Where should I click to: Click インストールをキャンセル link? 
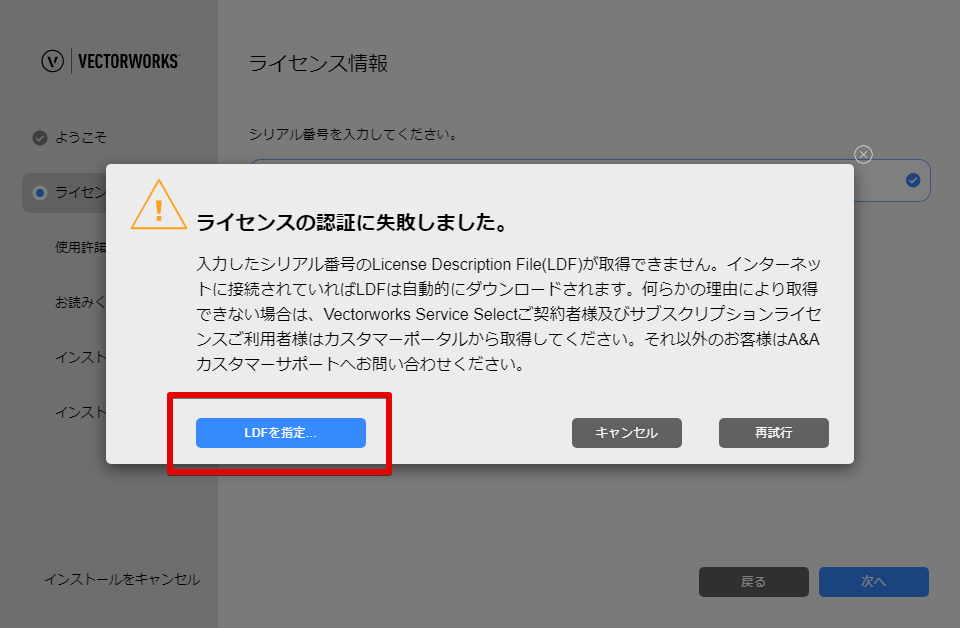tap(122, 579)
